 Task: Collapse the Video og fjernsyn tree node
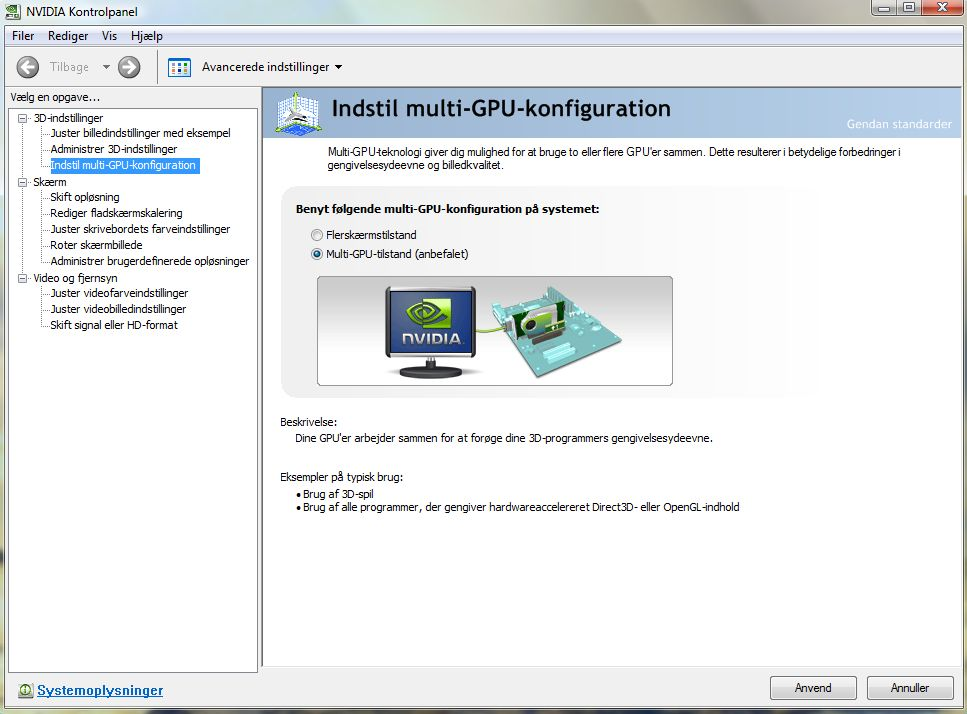point(23,278)
